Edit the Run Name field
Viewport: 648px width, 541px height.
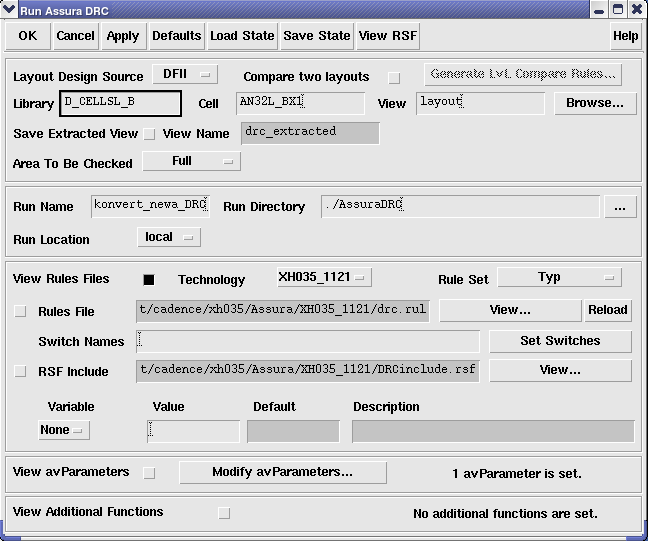click(x=150, y=206)
